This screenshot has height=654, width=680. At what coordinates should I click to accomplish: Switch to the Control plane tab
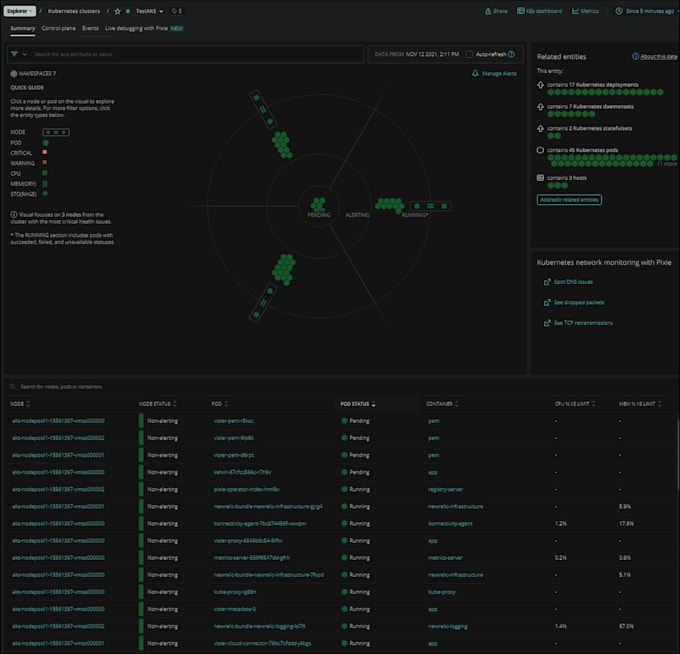[x=59, y=28]
